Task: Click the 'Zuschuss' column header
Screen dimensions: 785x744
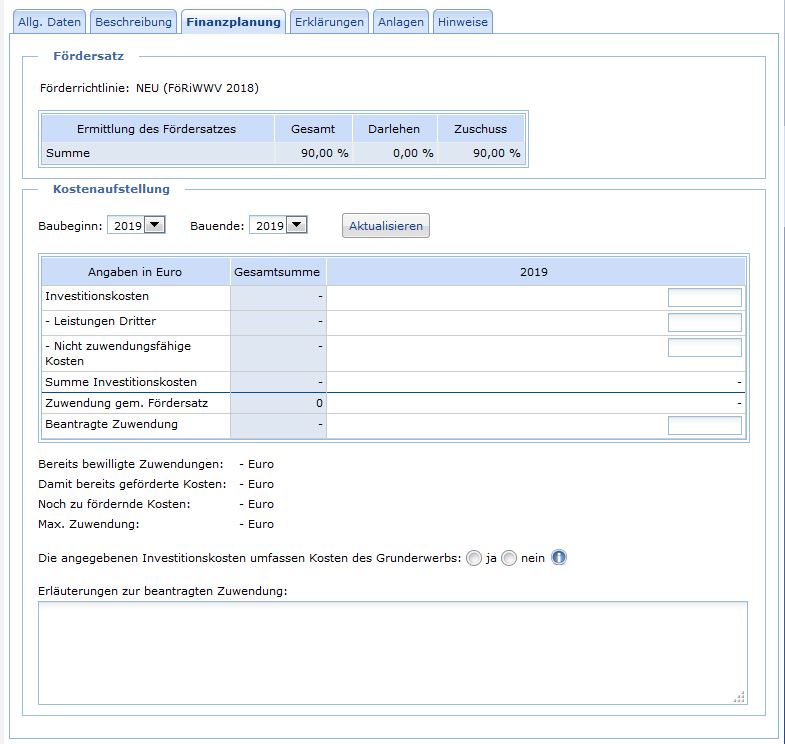Action: click(x=481, y=129)
